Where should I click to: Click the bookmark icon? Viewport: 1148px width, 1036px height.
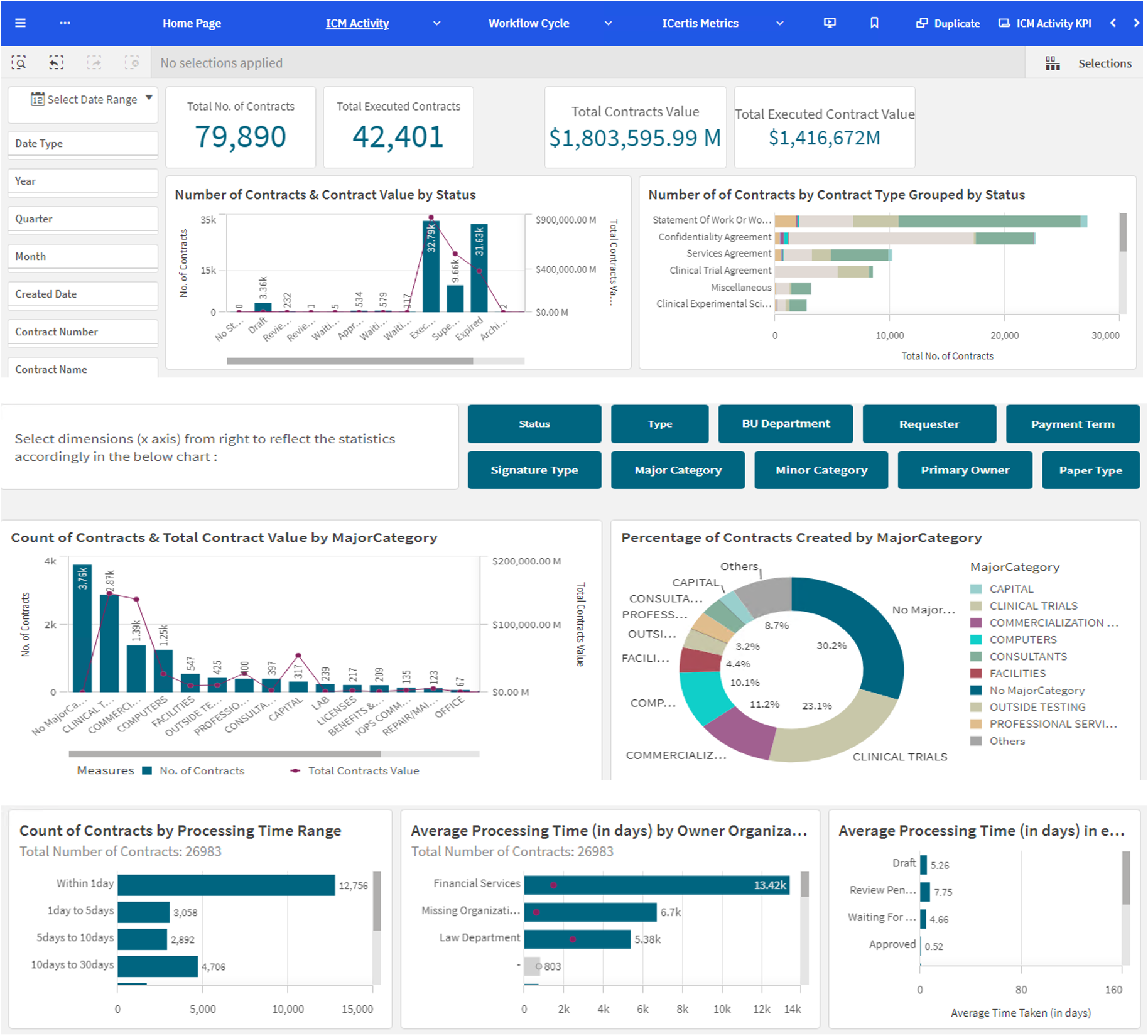tap(874, 23)
